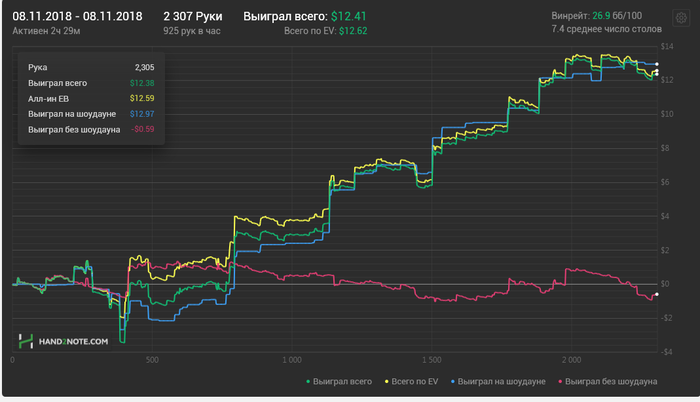Screen dimensions: 700x402
Task: Click the pink non-showdown line endpoint marker
Action: (x=657, y=294)
